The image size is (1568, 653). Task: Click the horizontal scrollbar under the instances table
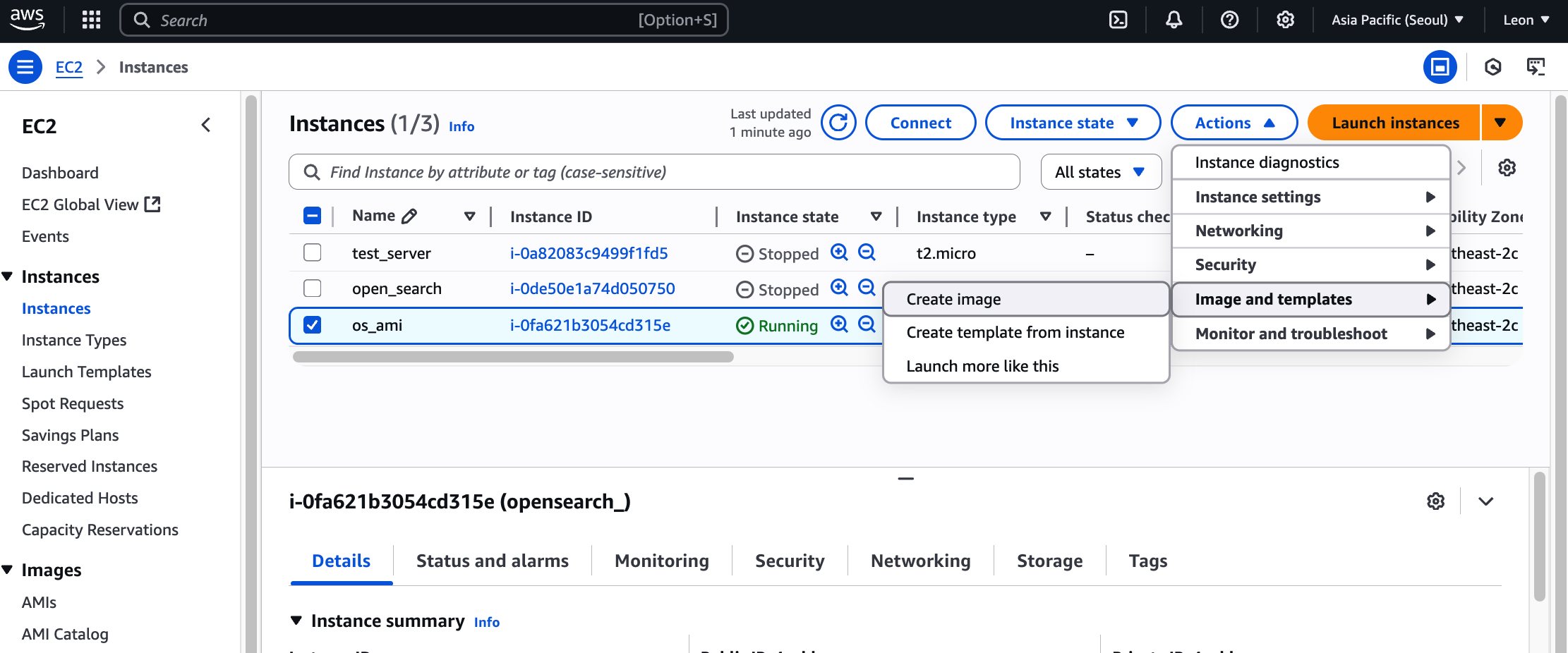coord(513,357)
